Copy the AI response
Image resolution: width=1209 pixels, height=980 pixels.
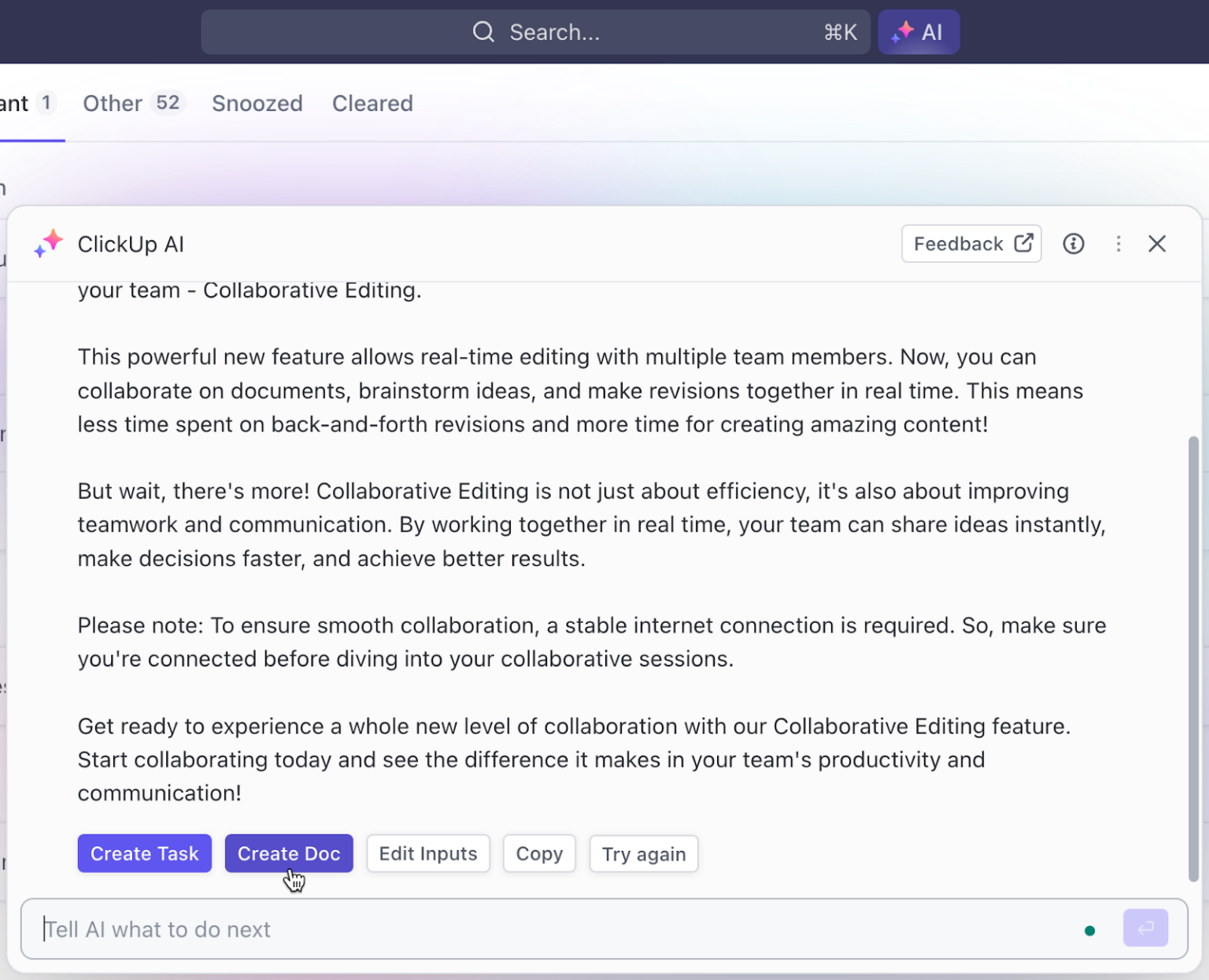tap(539, 853)
